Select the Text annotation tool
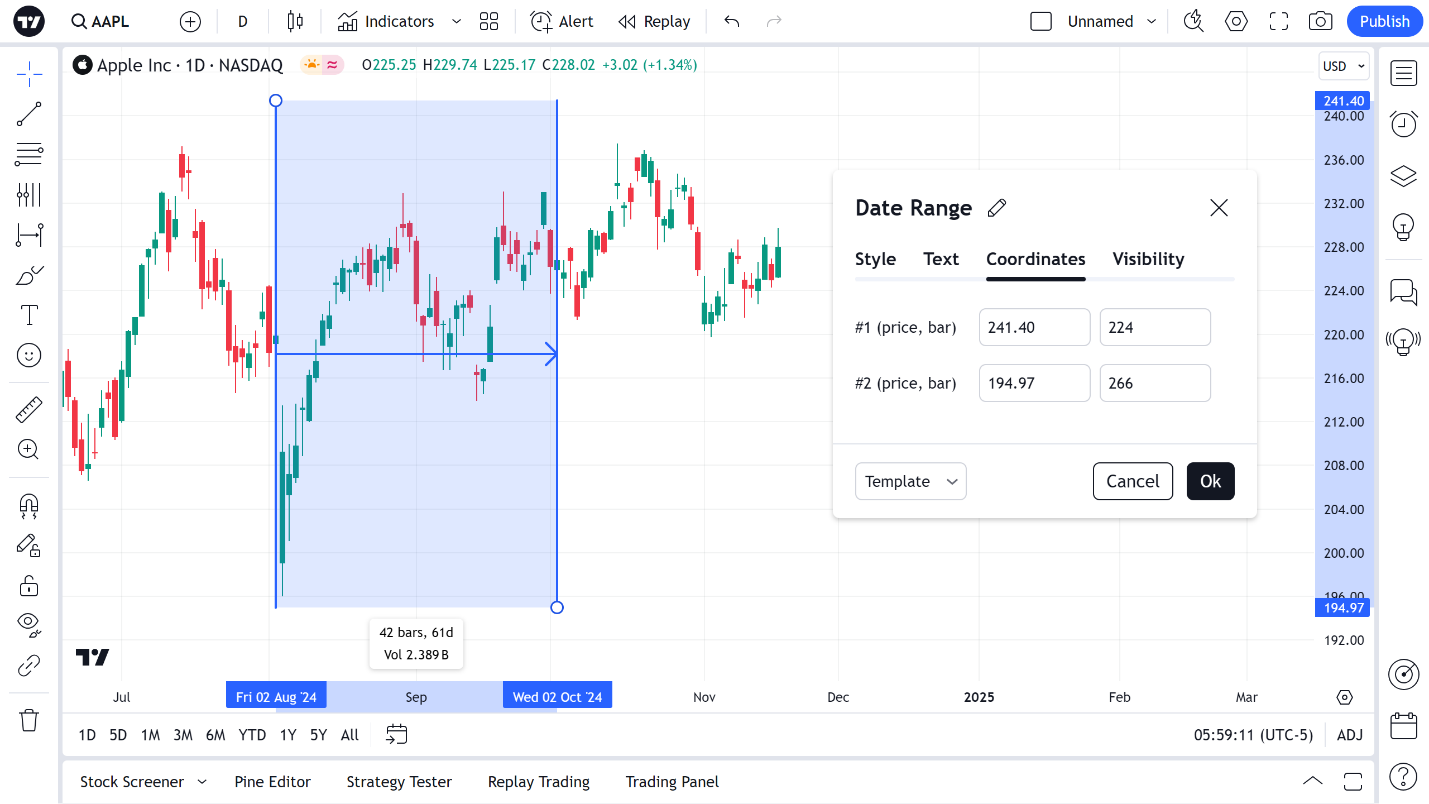The height and width of the screenshot is (804, 1429). tap(30, 315)
